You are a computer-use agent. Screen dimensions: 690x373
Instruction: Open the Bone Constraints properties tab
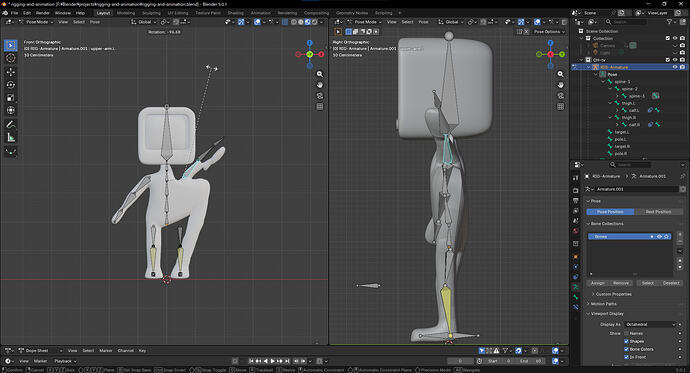click(576, 307)
